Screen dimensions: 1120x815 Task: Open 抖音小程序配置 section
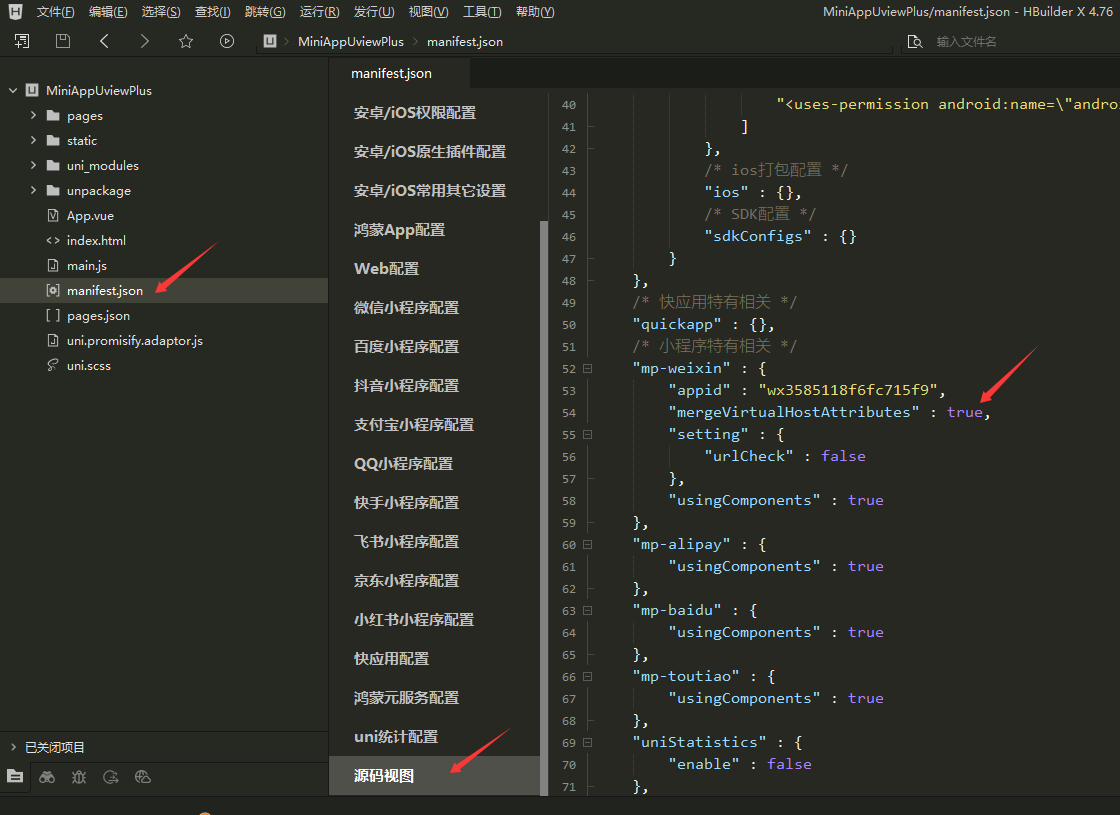point(406,385)
